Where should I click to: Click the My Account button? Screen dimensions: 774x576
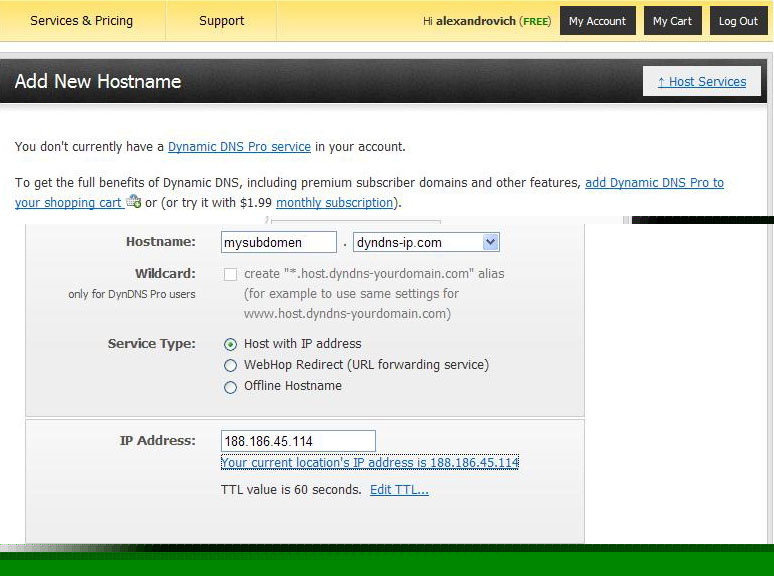(597, 21)
